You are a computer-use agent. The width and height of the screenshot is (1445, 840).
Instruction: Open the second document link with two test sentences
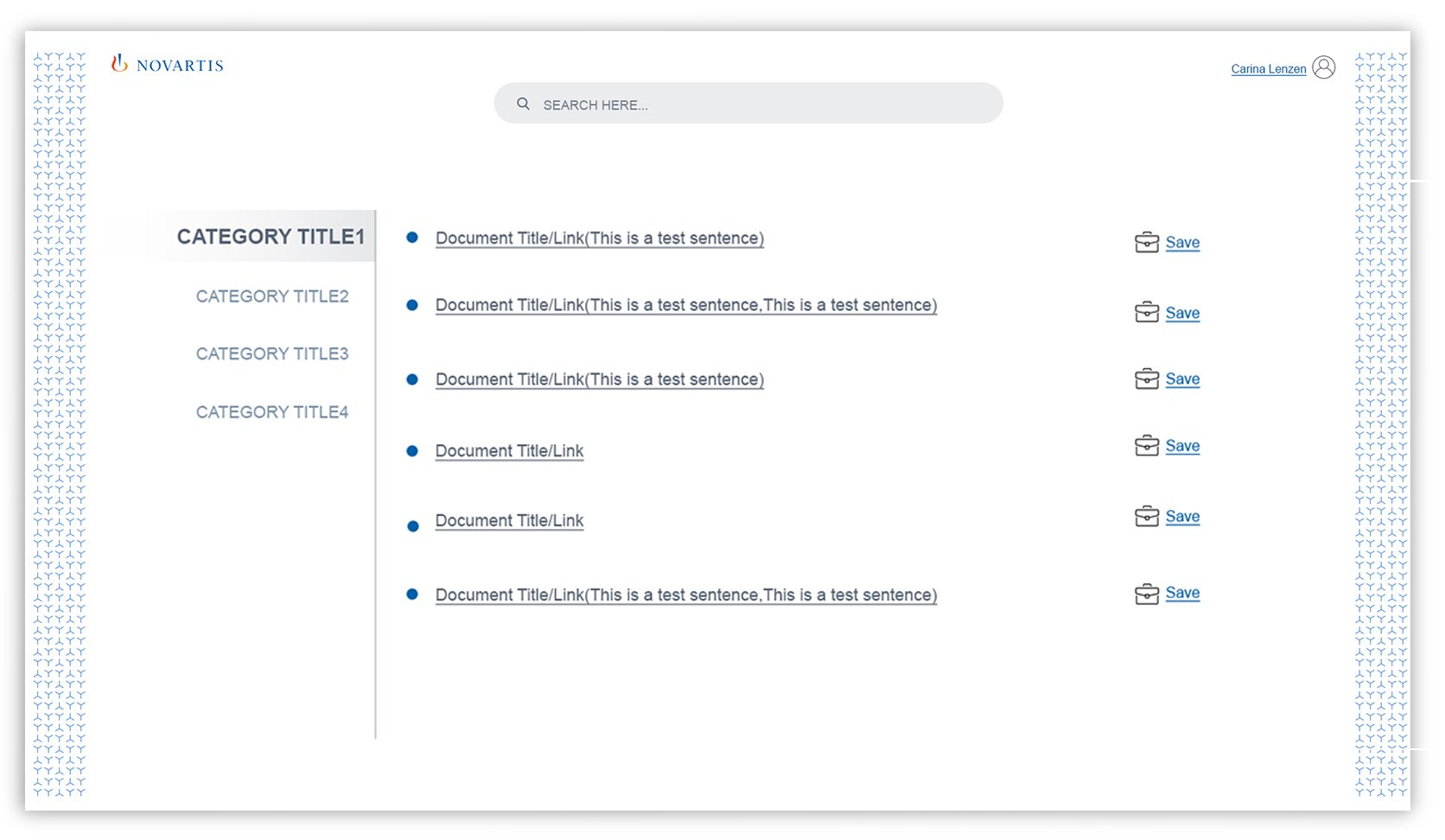pyautogui.click(x=686, y=305)
